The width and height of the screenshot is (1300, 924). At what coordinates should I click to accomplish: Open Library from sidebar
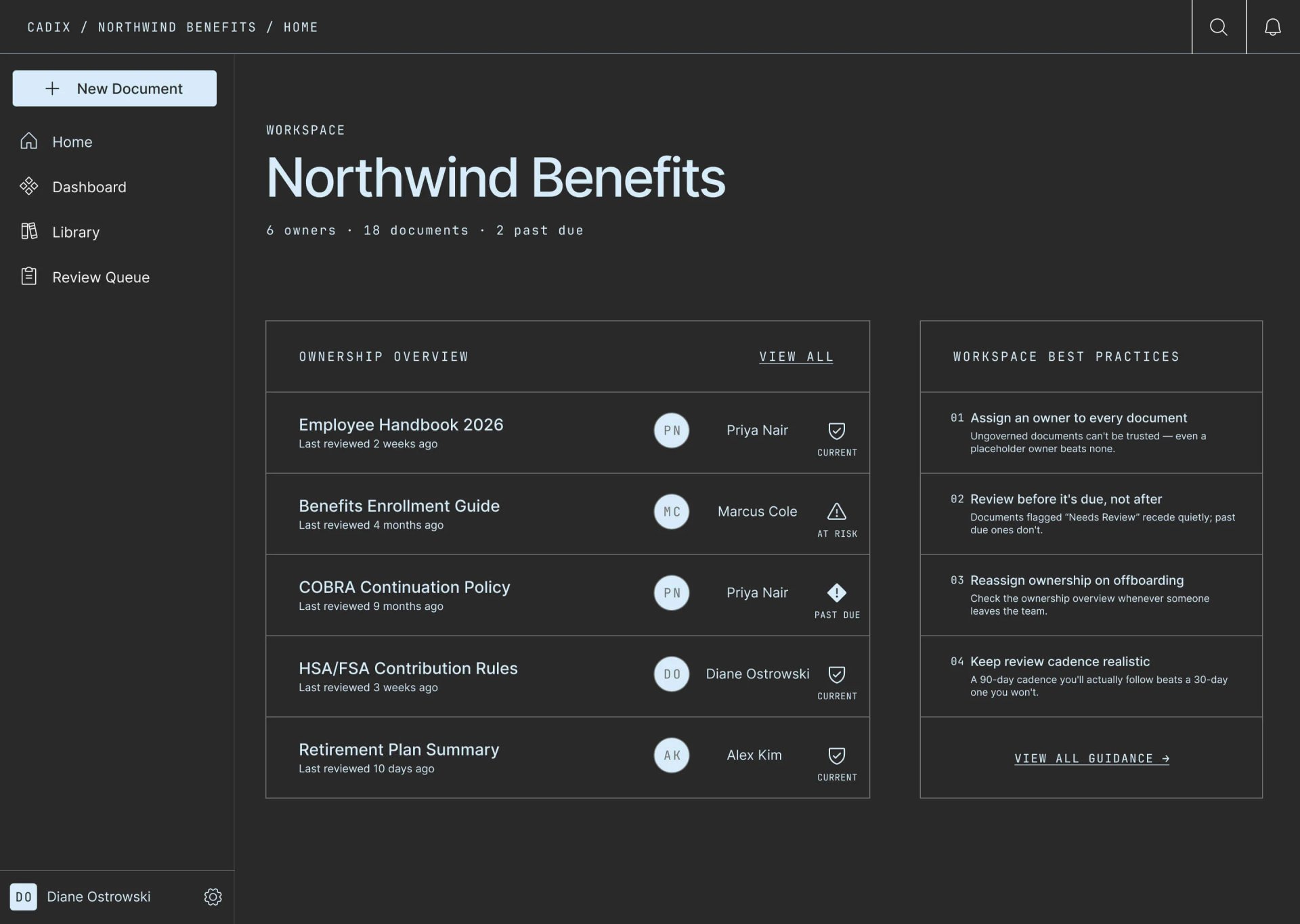coord(76,232)
